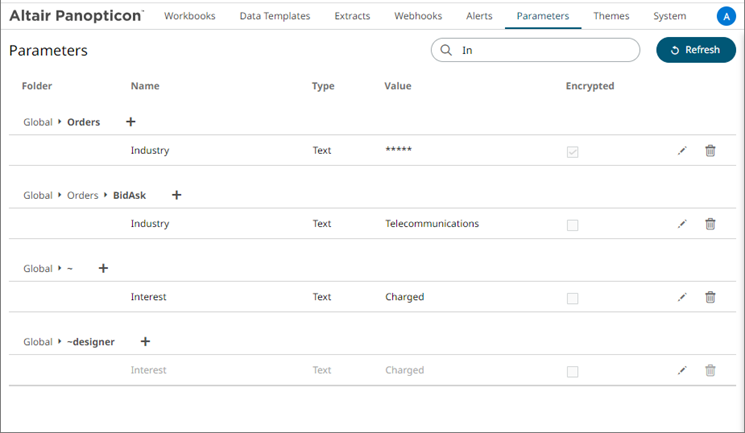
Task: Edit the Interest parameter in Global ~ folder
Action: (x=682, y=297)
